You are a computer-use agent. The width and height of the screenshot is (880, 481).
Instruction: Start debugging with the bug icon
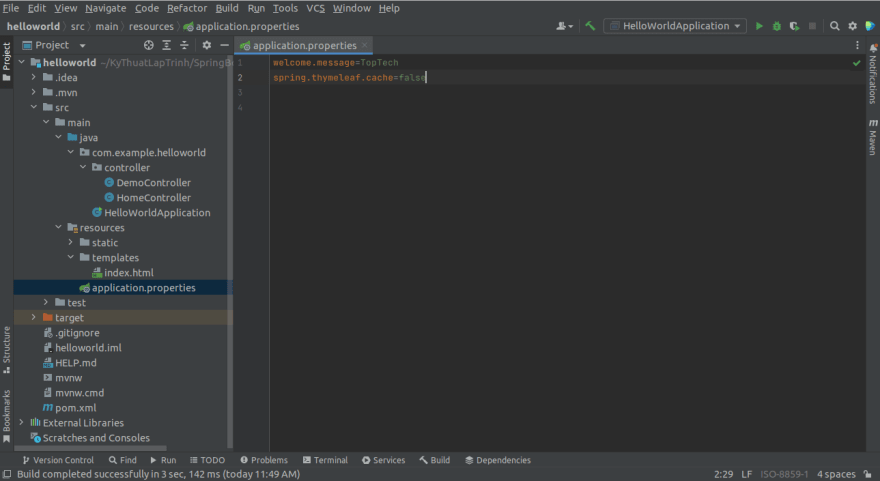pyautogui.click(x=777, y=26)
